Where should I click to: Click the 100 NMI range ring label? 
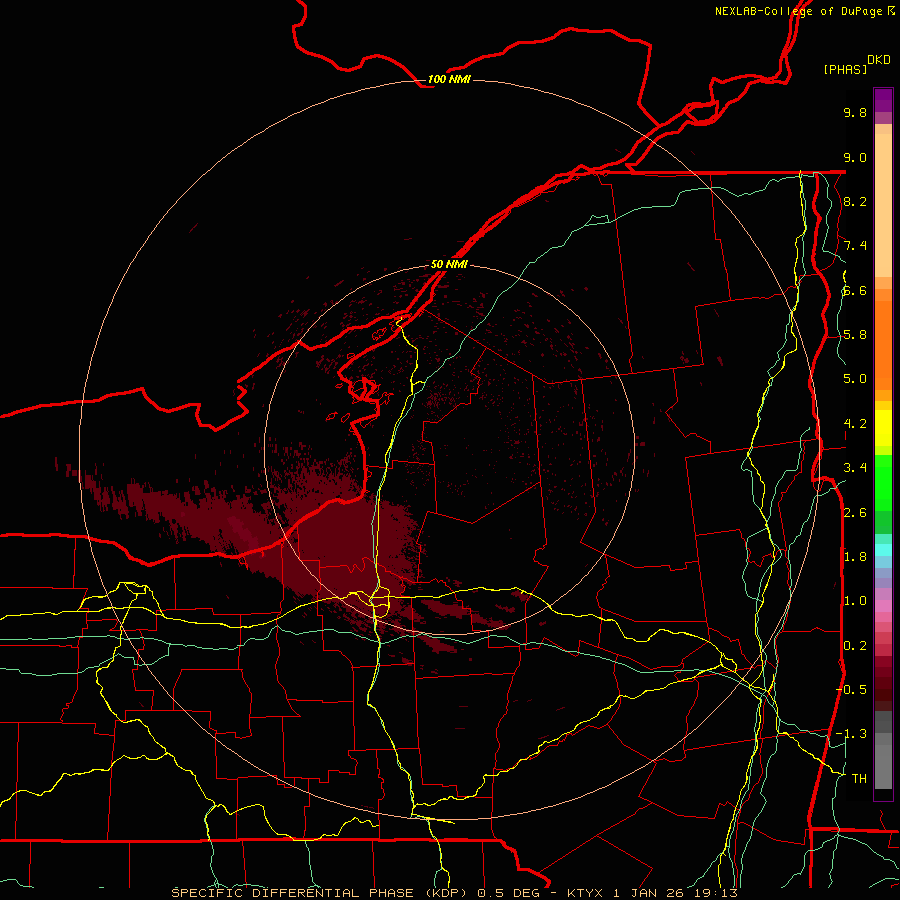[449, 79]
